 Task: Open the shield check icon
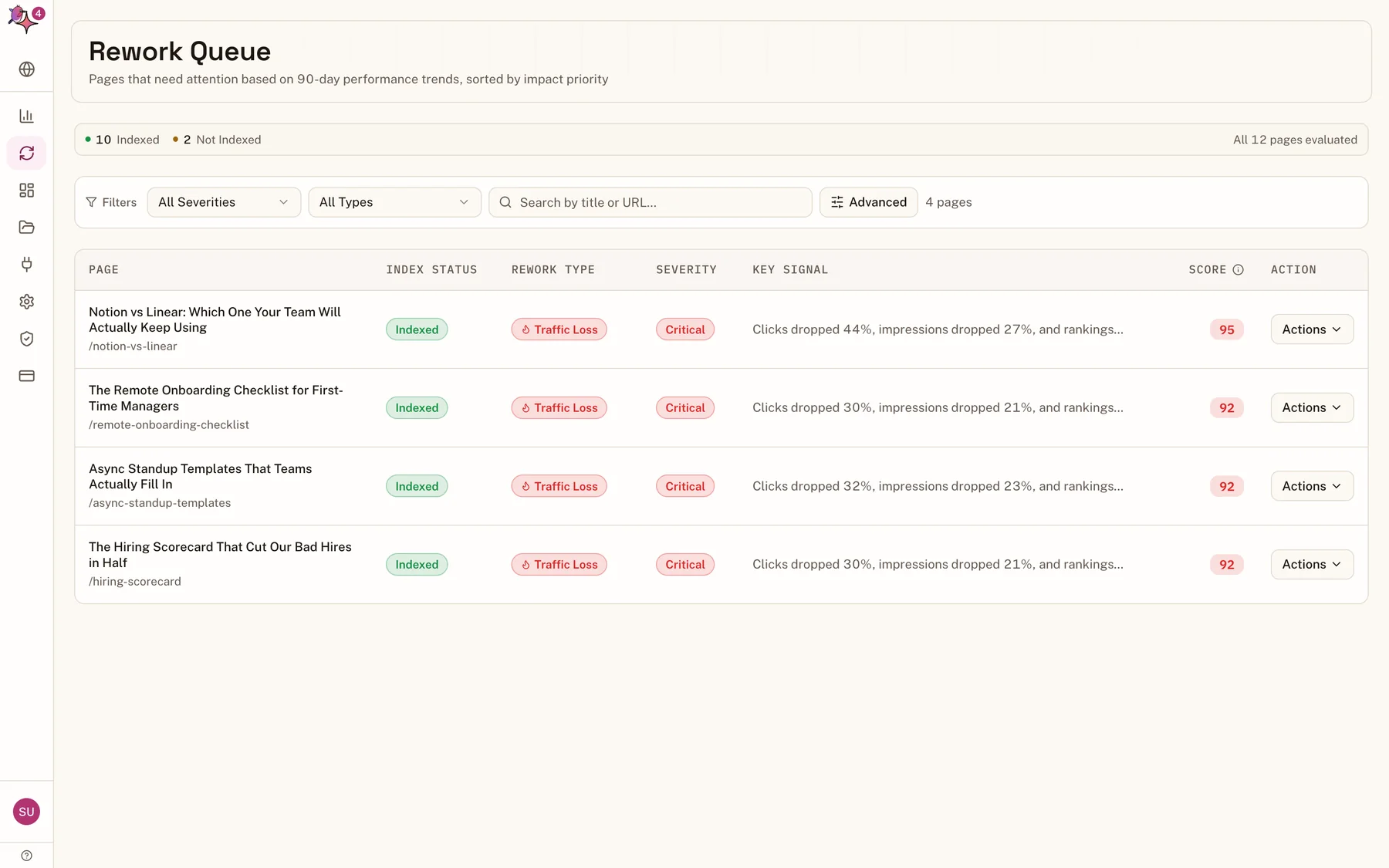[x=27, y=339]
